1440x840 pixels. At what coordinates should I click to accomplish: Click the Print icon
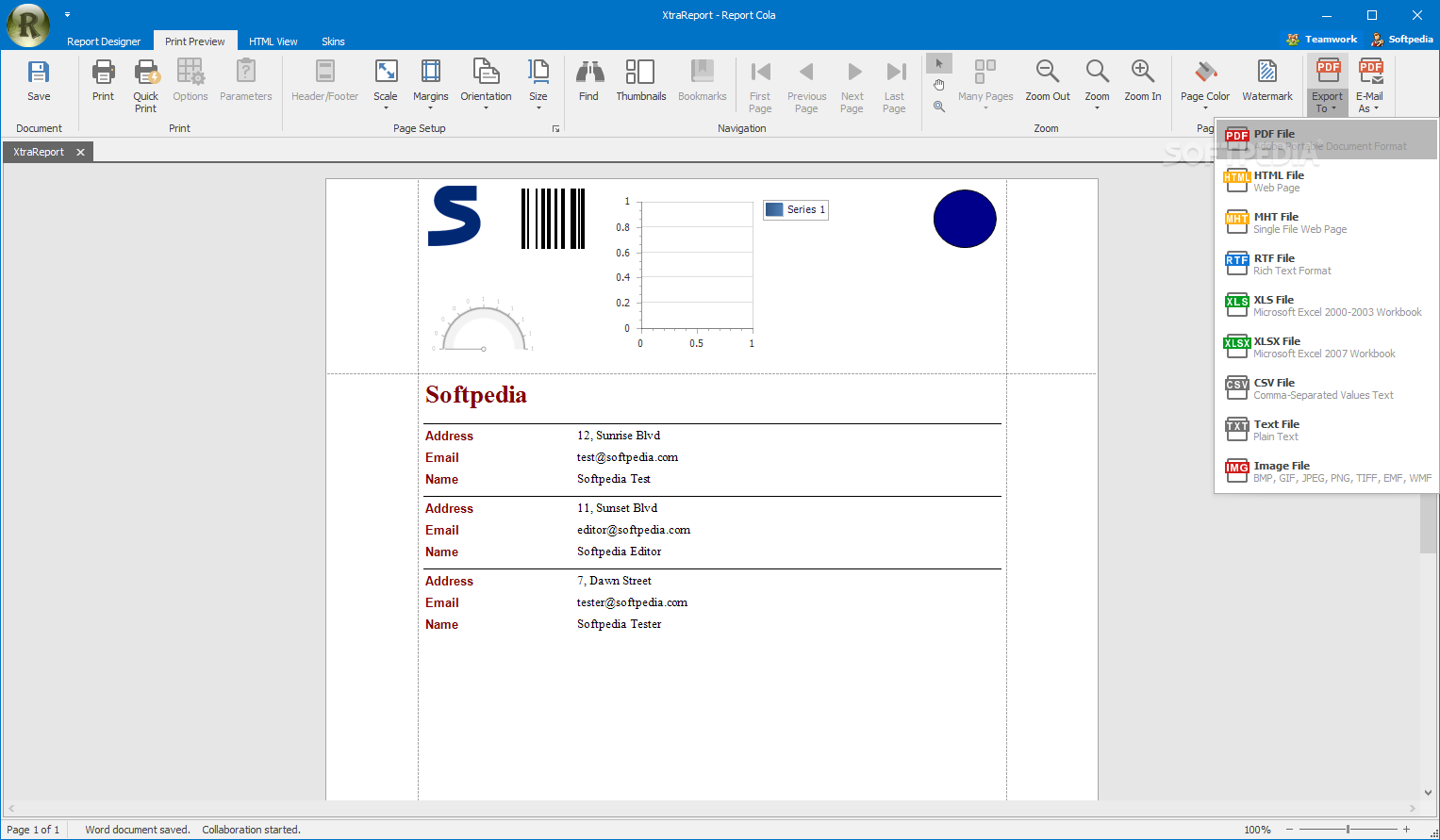(x=103, y=82)
